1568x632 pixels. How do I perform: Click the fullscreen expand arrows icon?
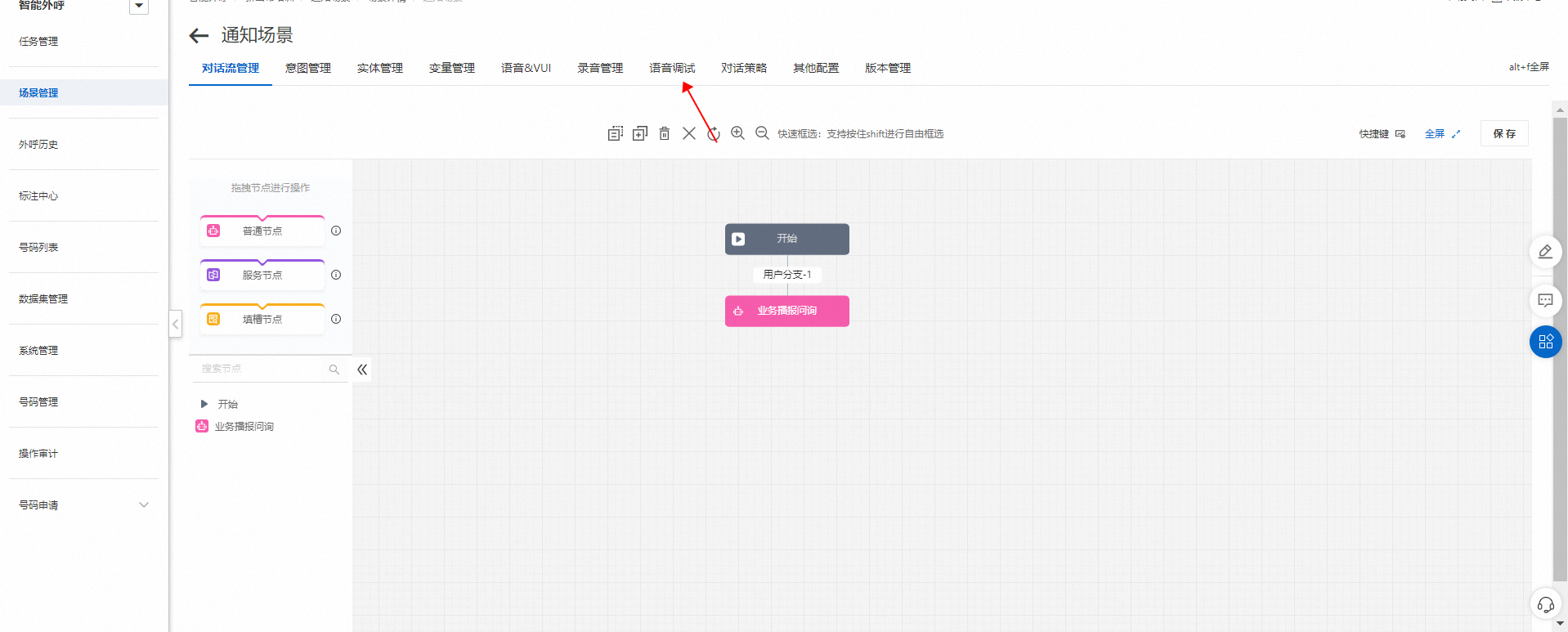(x=1455, y=134)
